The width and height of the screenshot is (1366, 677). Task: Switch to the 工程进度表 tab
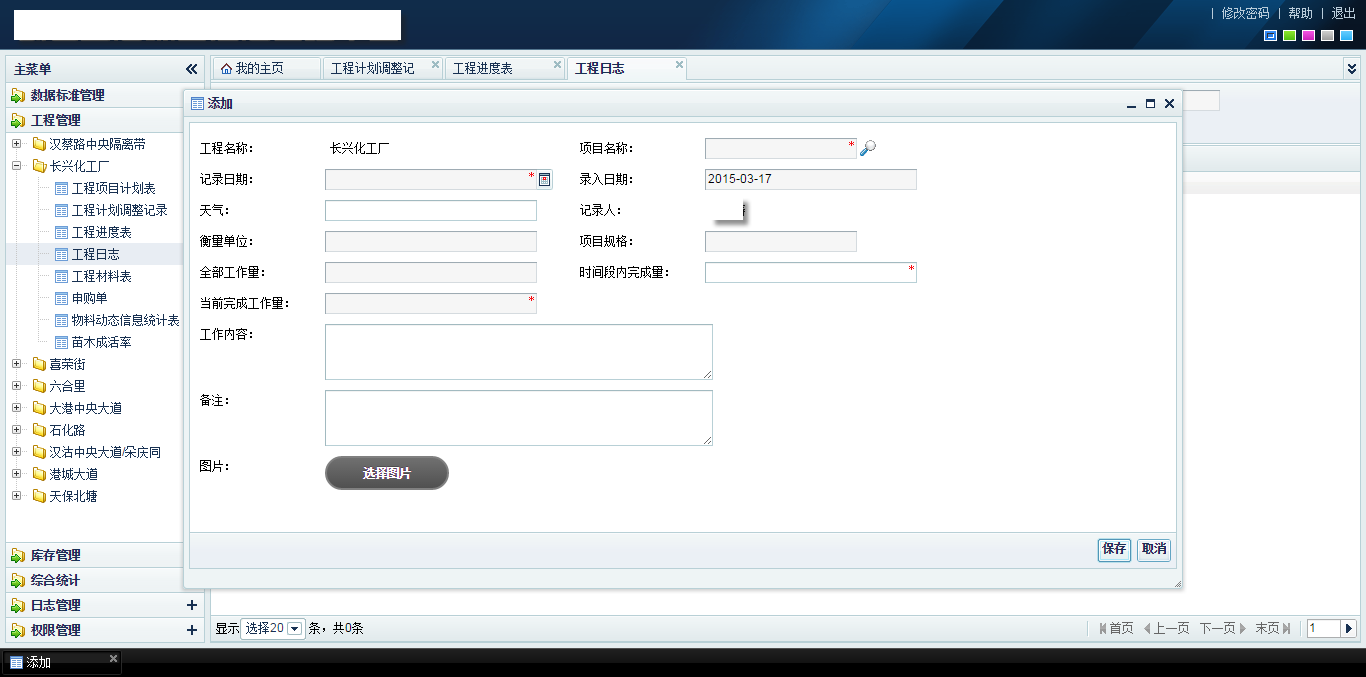coord(483,69)
